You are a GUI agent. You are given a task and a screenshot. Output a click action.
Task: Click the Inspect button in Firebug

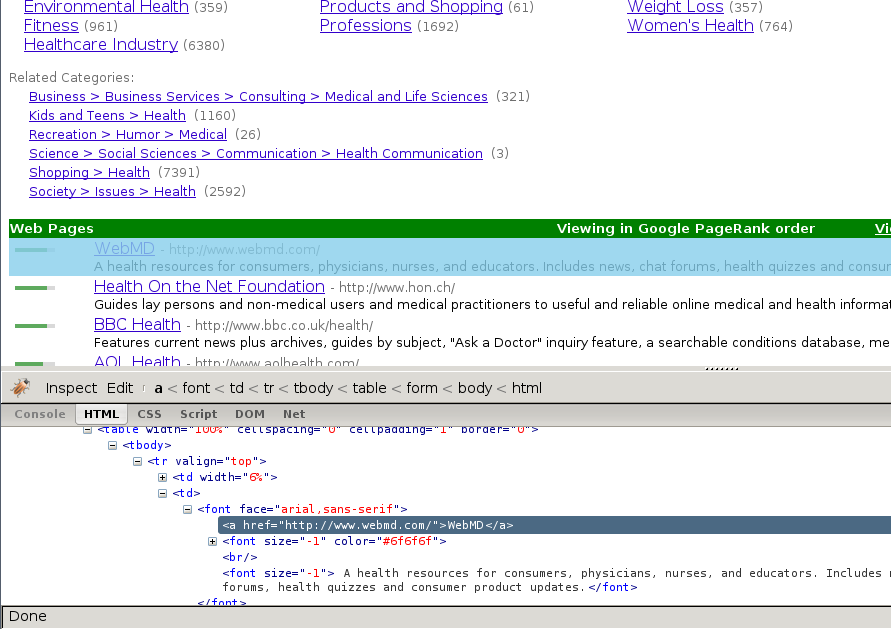pyautogui.click(x=71, y=388)
